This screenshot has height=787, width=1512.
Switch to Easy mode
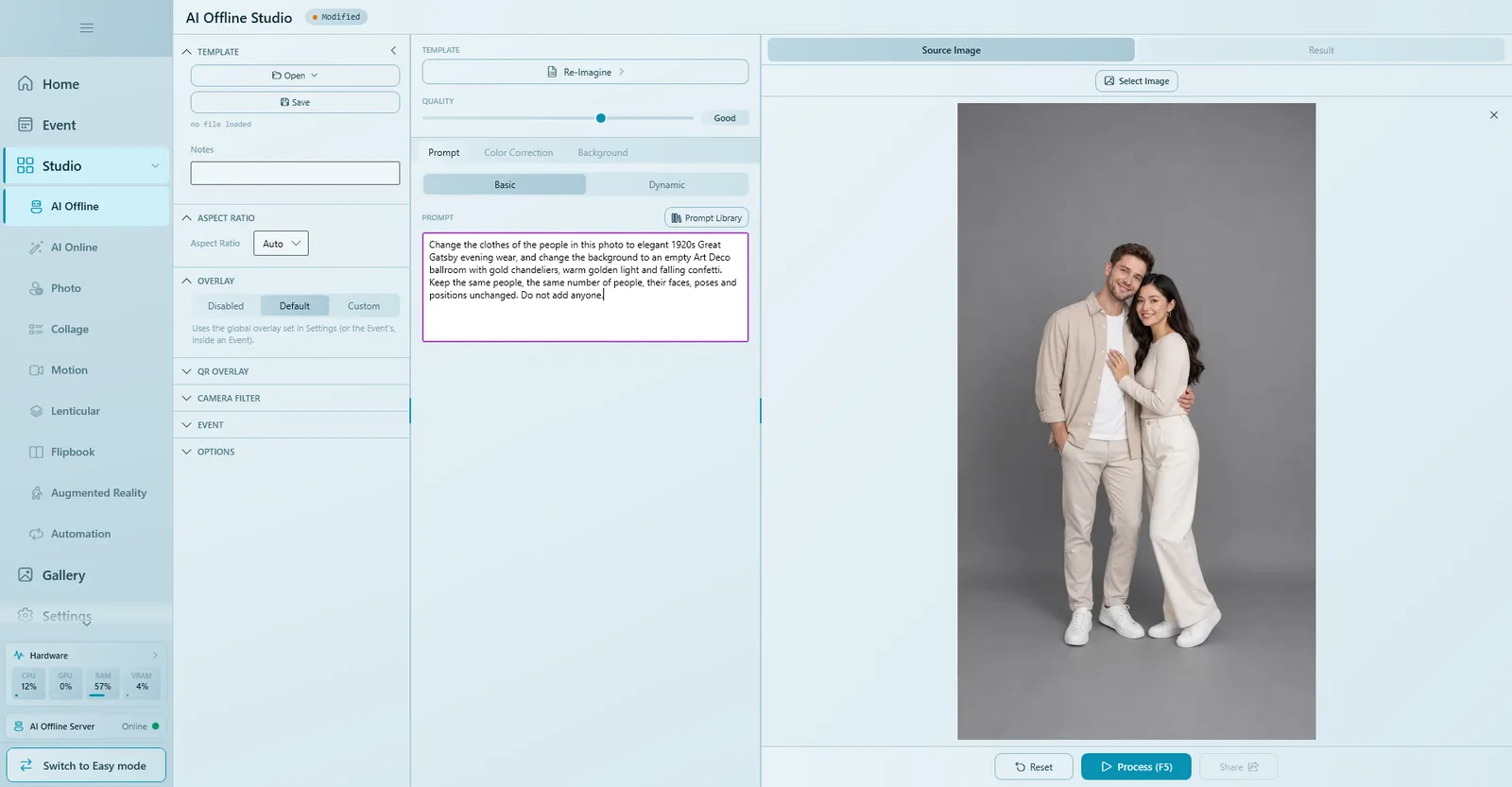tap(86, 765)
